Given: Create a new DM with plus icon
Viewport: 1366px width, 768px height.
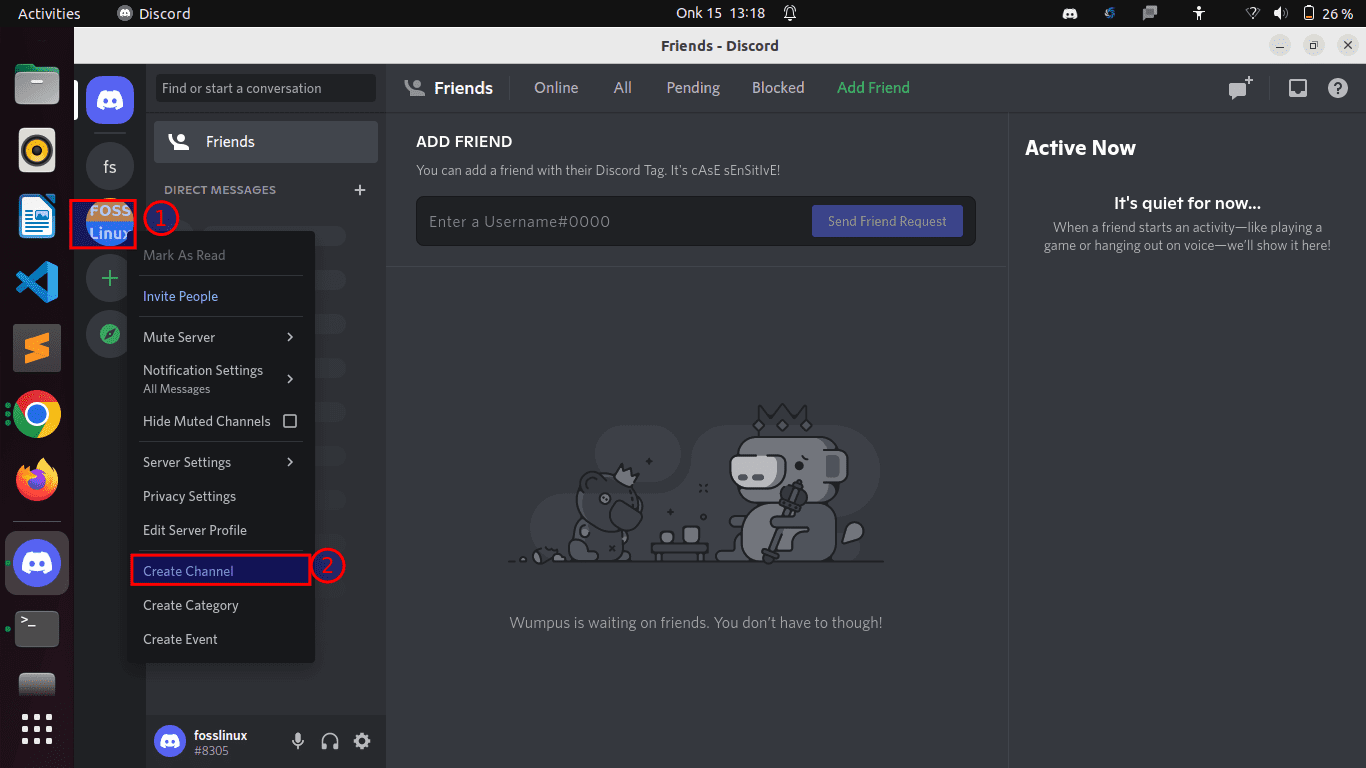Looking at the screenshot, I should tap(360, 190).
